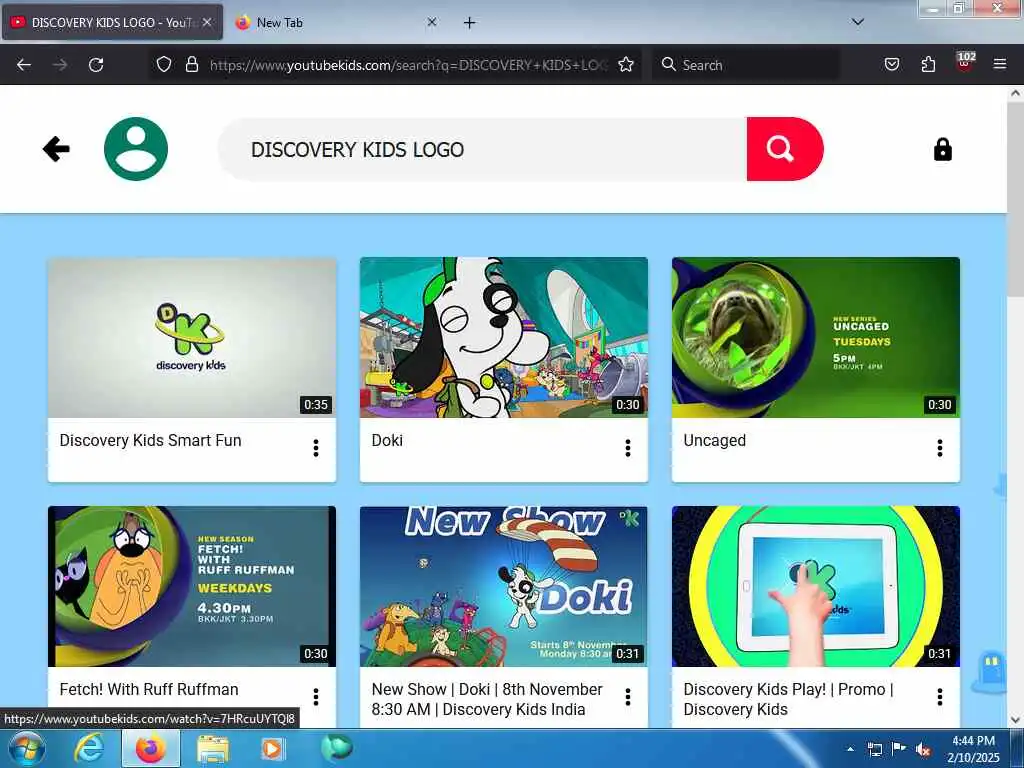This screenshot has width=1024, height=768.
Task: Show hidden system tray icons
Action: (850, 749)
